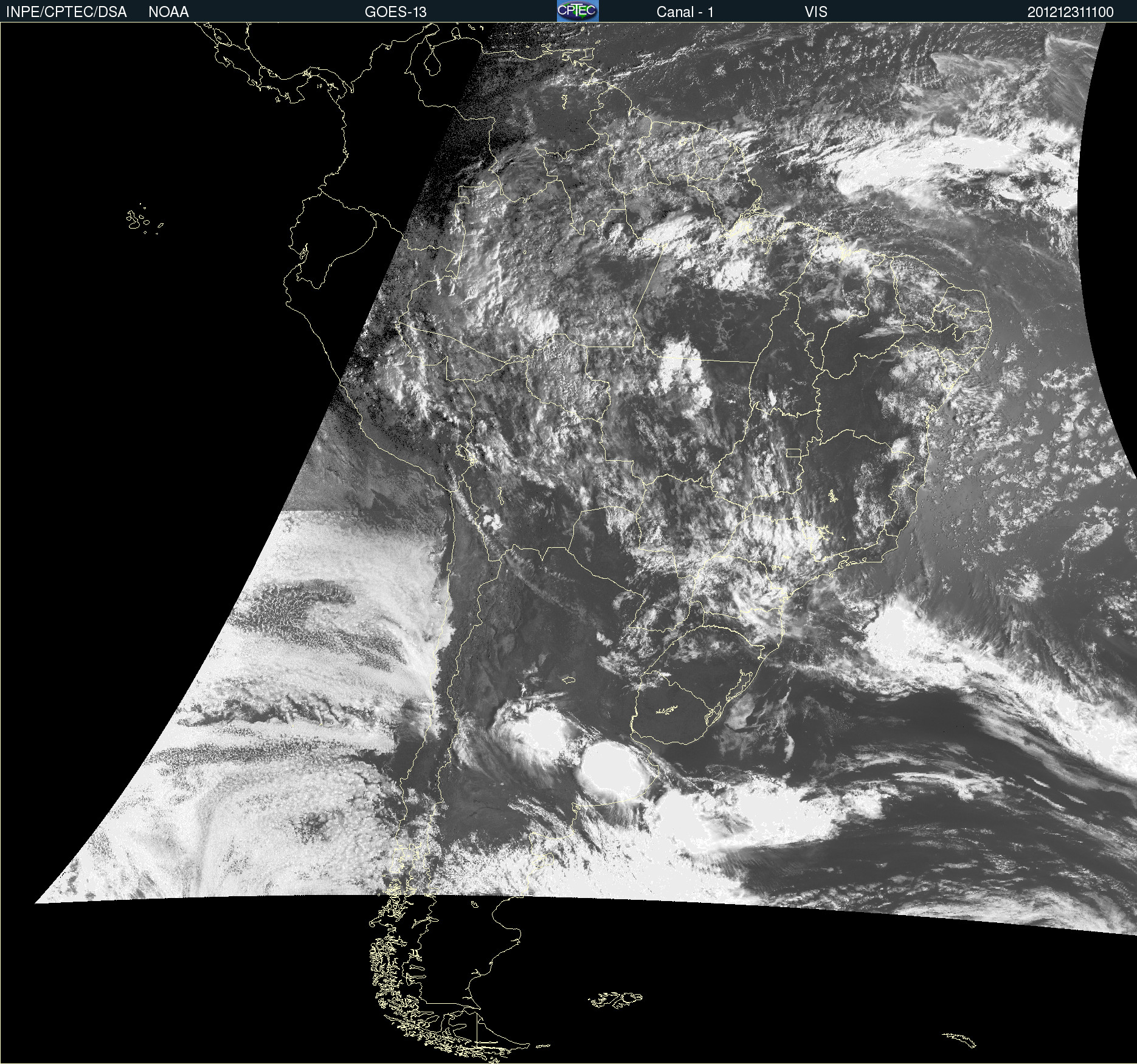Click the INPE/CPTEC/DSA header text
The height and width of the screenshot is (1064, 1137).
(x=66, y=12)
